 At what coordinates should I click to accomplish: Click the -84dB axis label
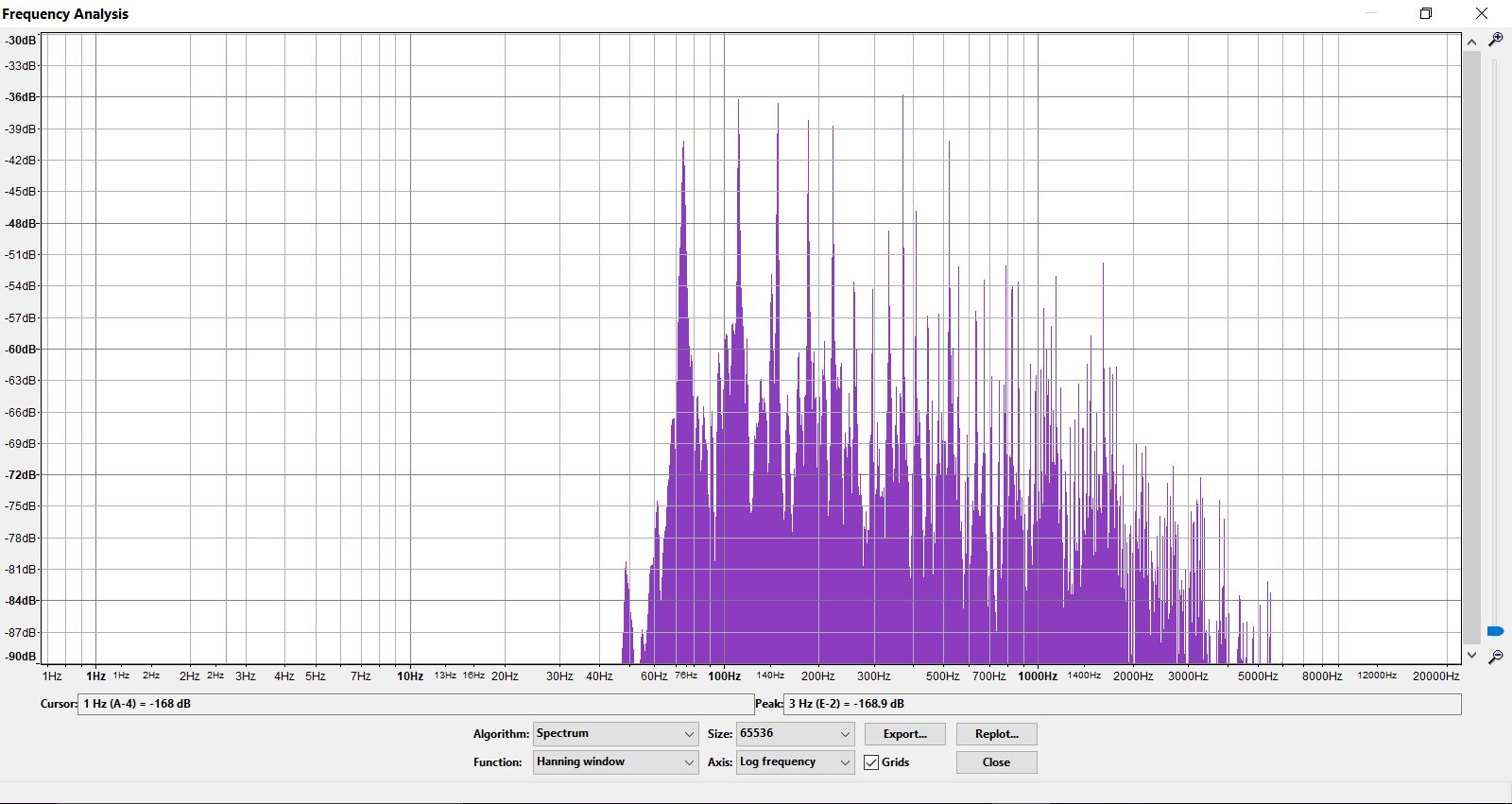21,601
